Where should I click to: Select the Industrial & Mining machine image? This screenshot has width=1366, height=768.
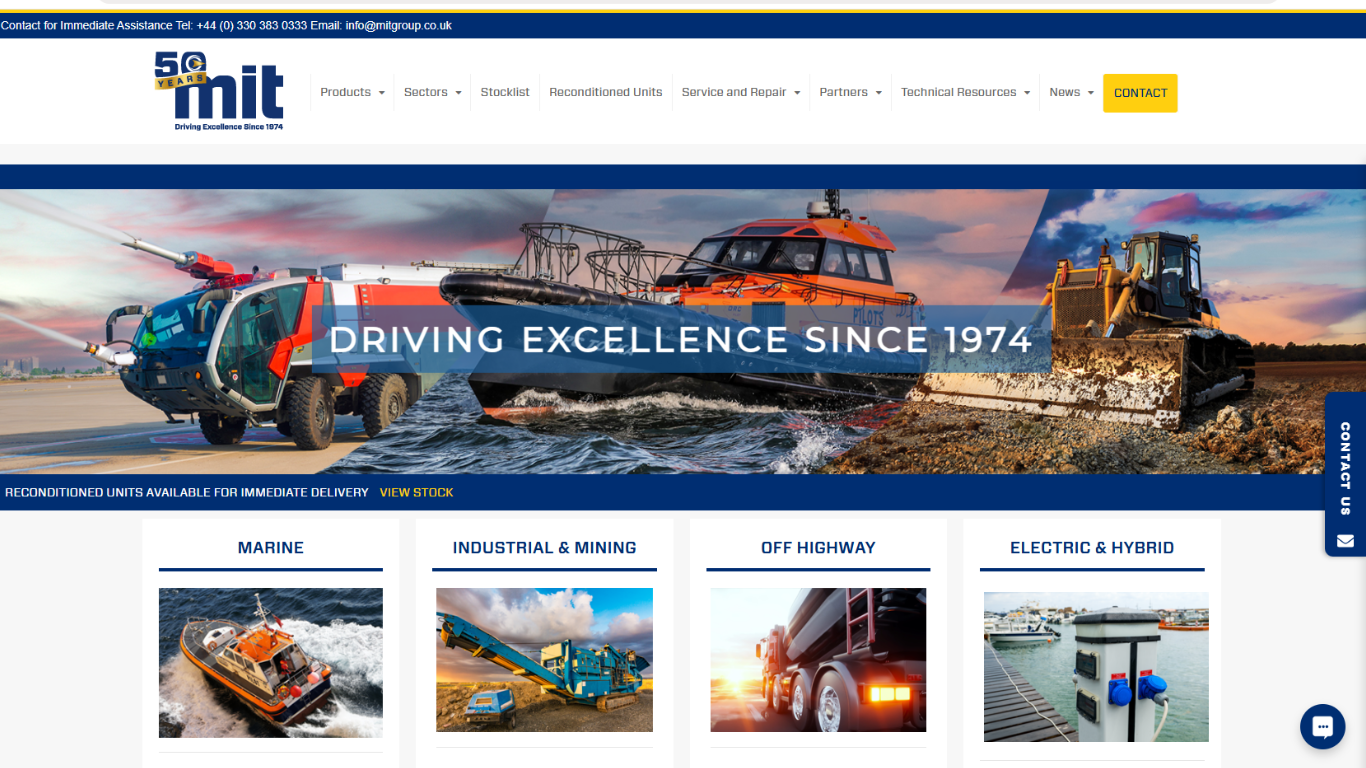(x=544, y=659)
